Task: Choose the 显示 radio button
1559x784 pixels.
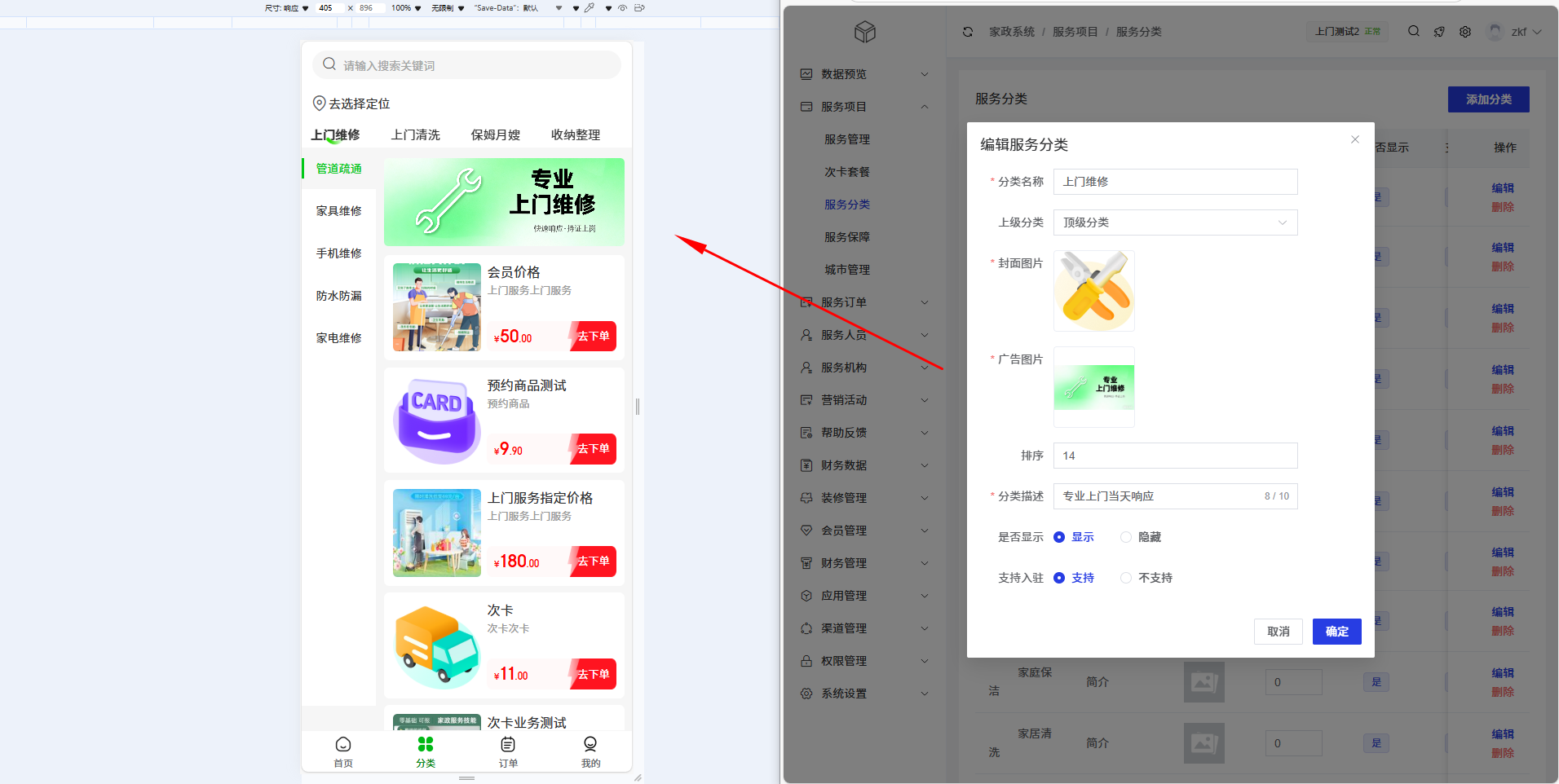Action: [x=1059, y=537]
